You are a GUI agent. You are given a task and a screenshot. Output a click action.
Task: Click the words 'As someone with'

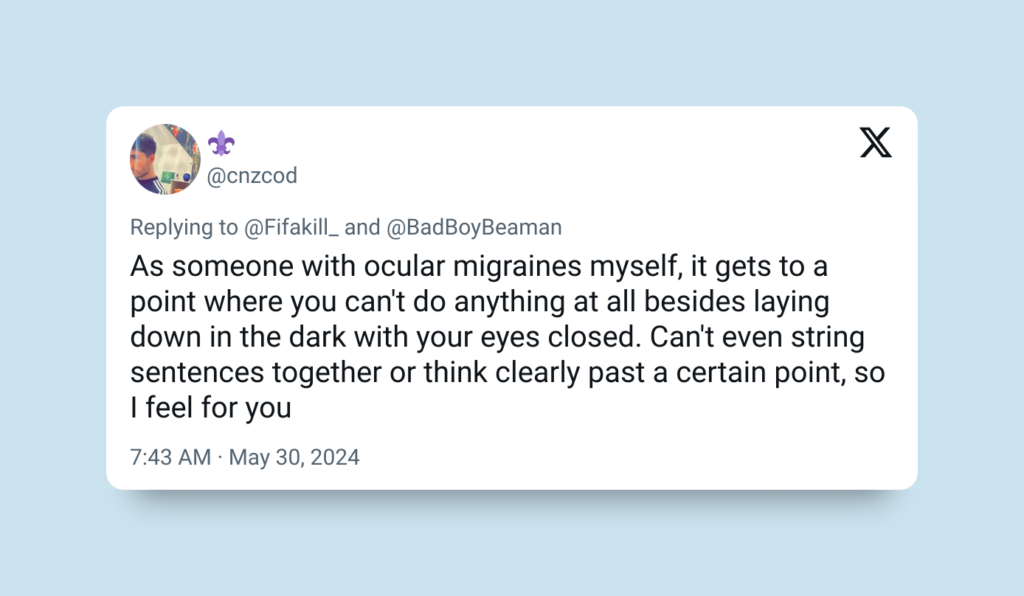click(244, 266)
